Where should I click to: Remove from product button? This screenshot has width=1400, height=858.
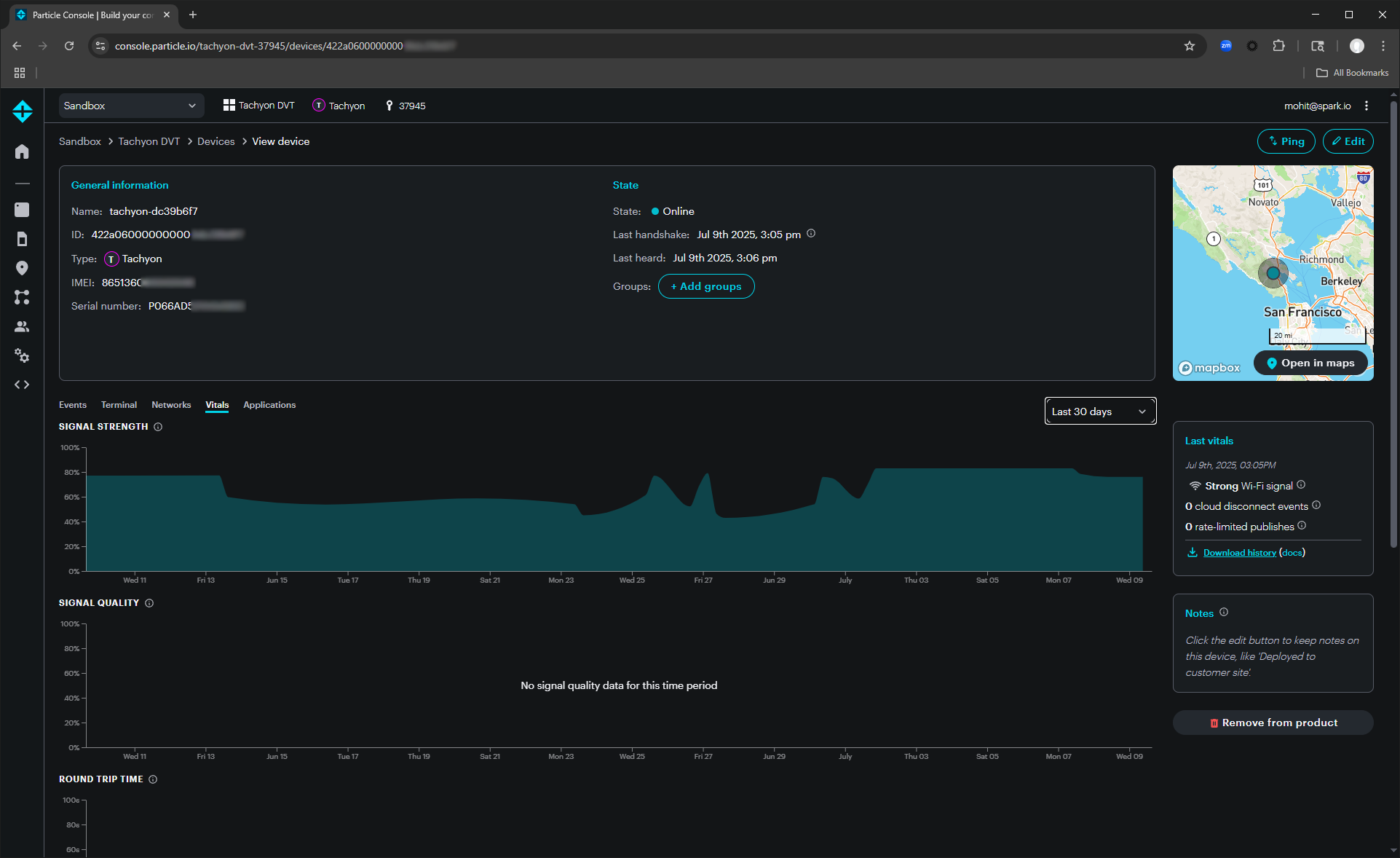point(1273,723)
